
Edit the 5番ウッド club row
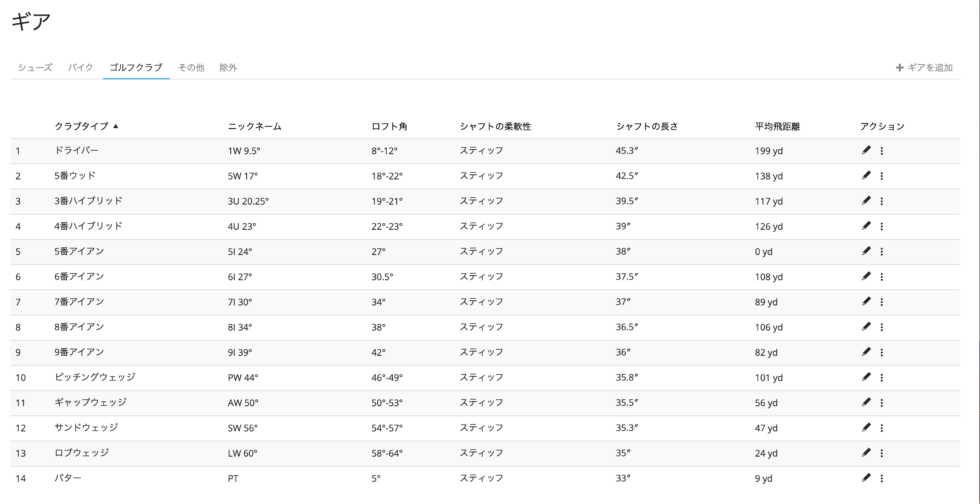tap(866, 176)
